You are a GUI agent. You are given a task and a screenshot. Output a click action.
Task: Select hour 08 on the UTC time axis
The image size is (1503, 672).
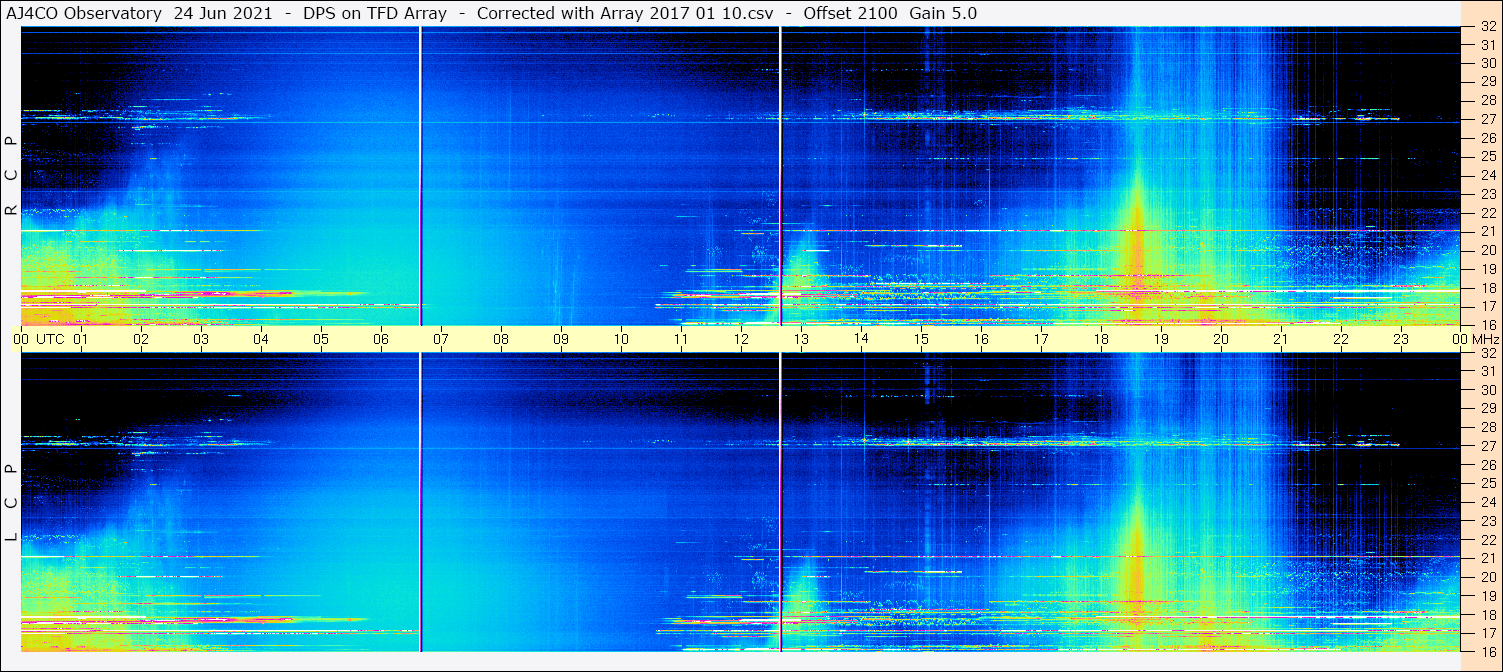(501, 339)
